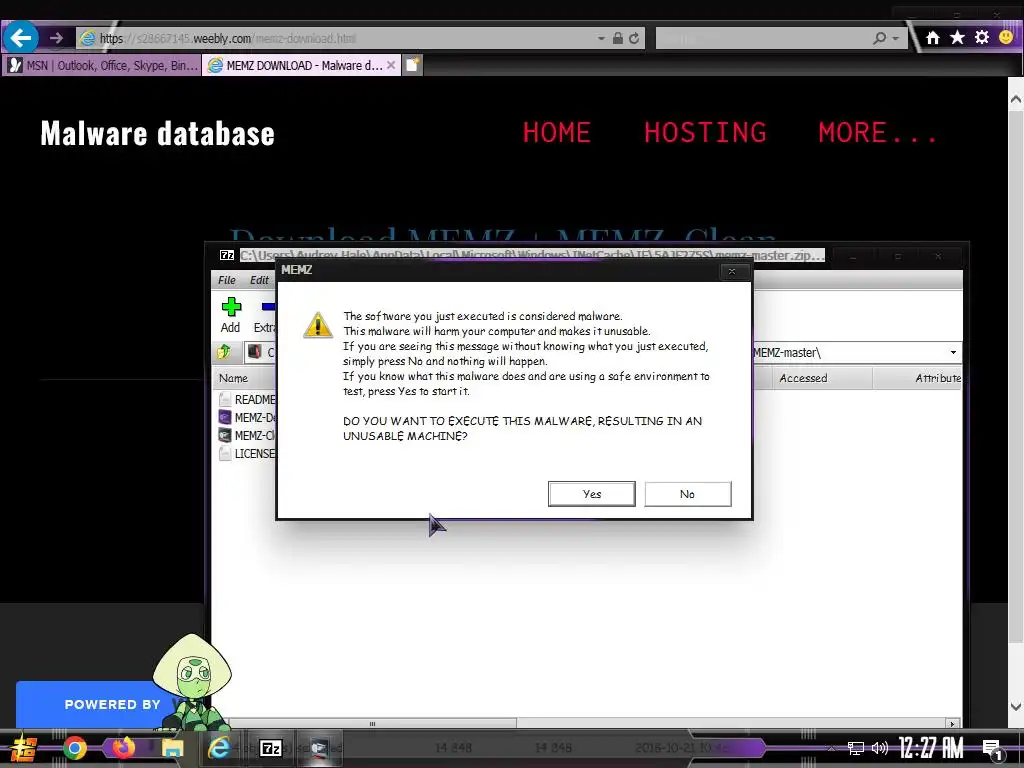Click the smiley feedback icon
1024x768 pixels.
[x=1006, y=37]
